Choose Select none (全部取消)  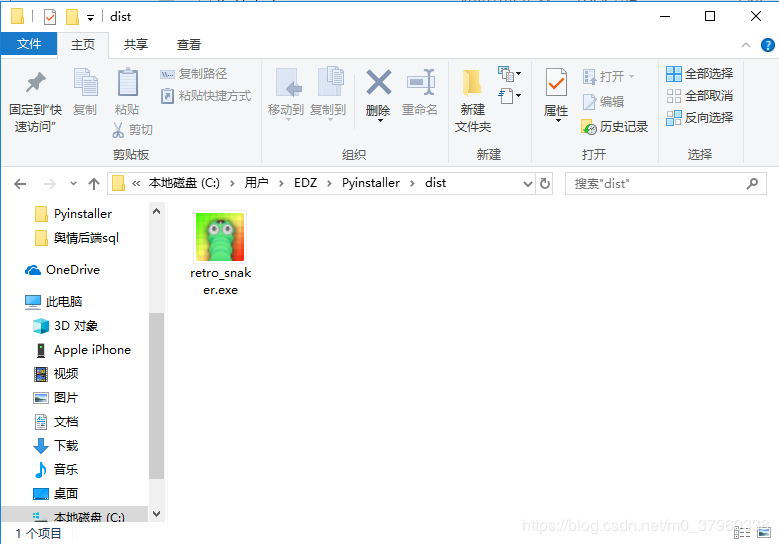pos(700,96)
